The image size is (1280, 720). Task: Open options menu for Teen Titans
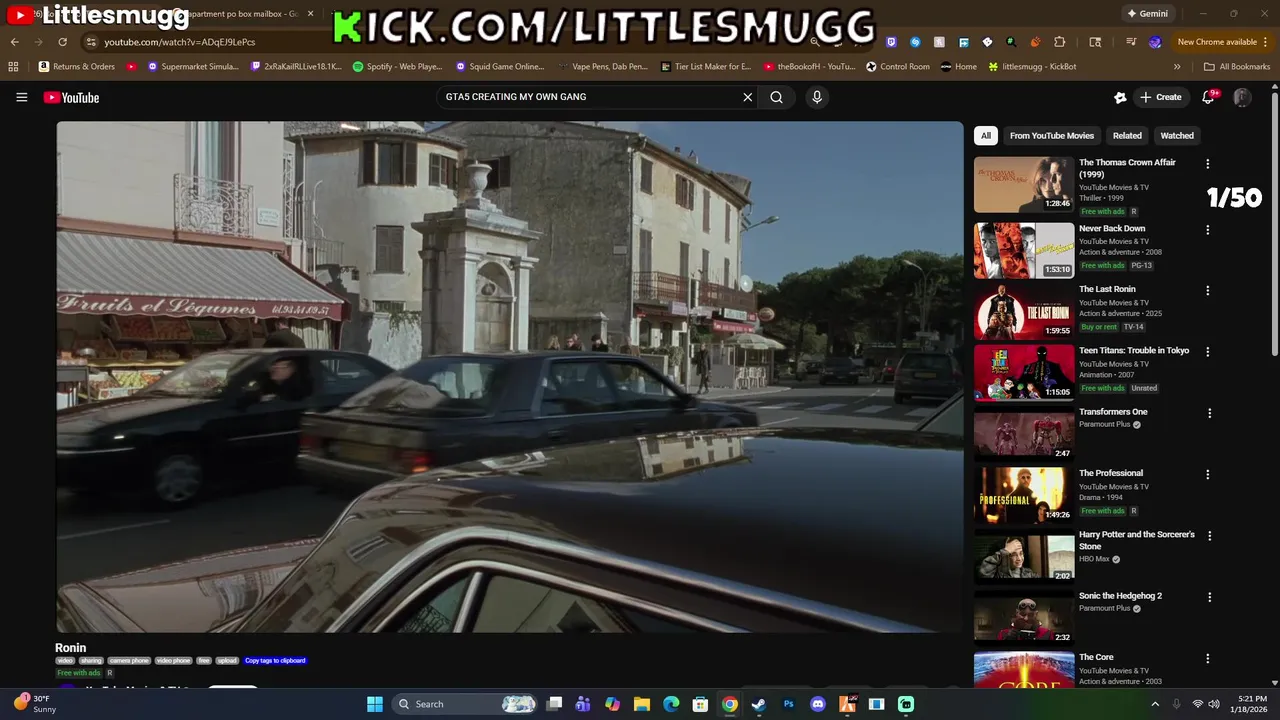click(x=1208, y=352)
